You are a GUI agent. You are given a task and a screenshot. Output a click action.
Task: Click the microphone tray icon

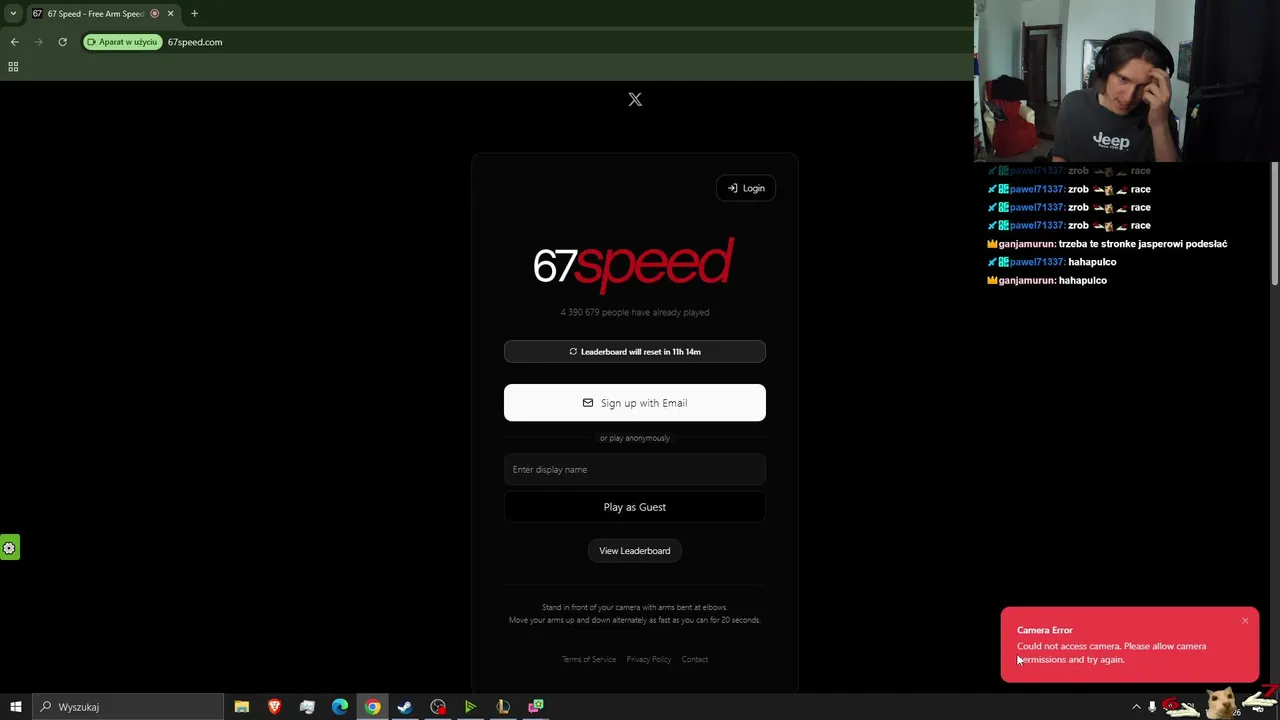[x=1153, y=707]
